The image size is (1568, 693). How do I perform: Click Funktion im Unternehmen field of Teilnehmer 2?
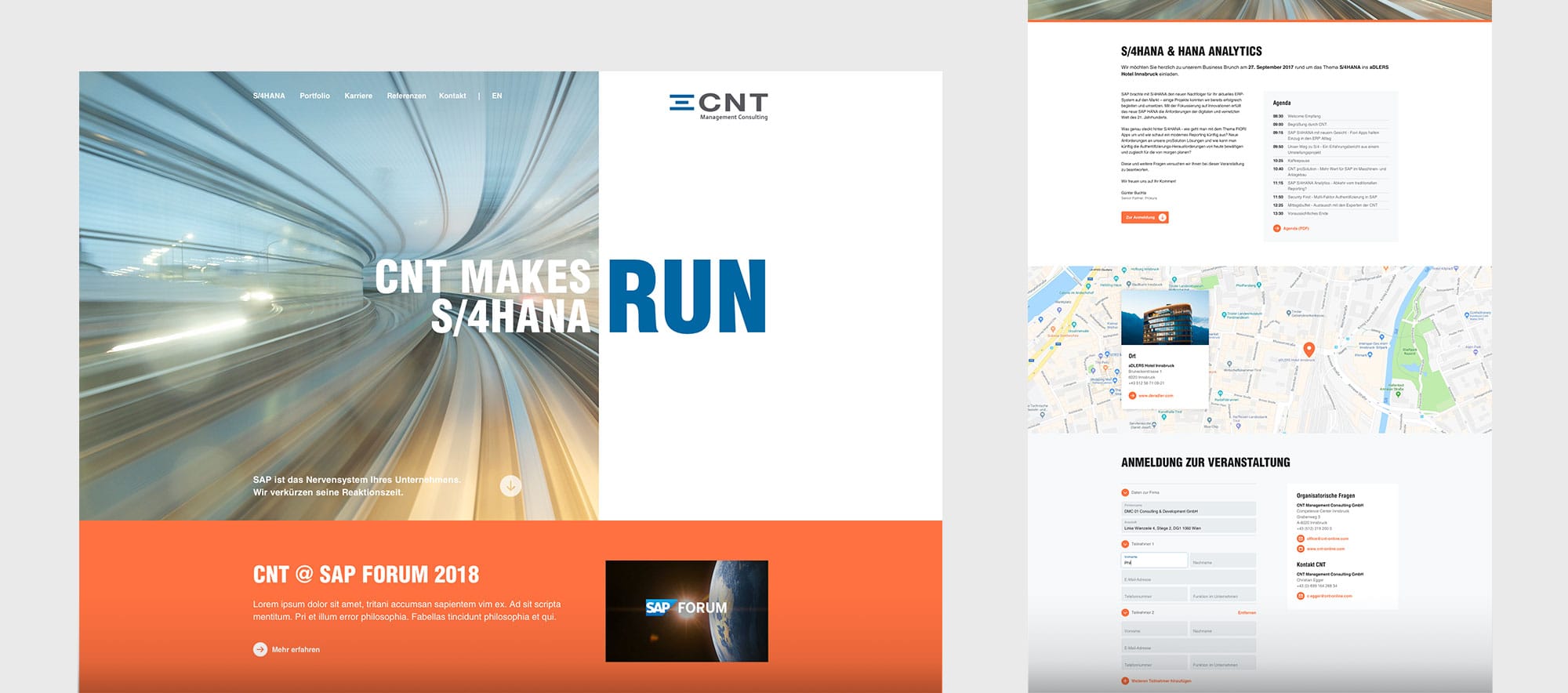click(x=1223, y=662)
